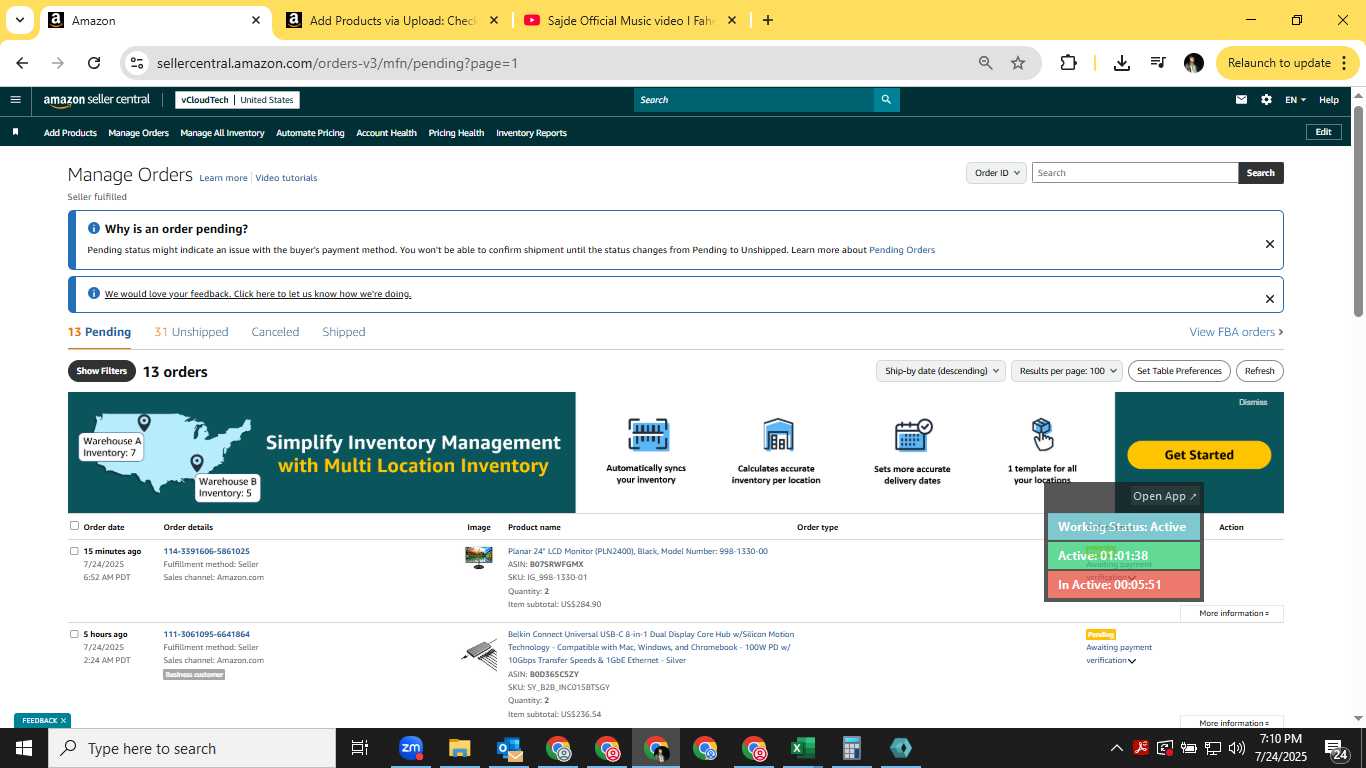1366x768 pixels.
Task: Open order link 114-3391606-5861025
Action: pyautogui.click(x=207, y=551)
